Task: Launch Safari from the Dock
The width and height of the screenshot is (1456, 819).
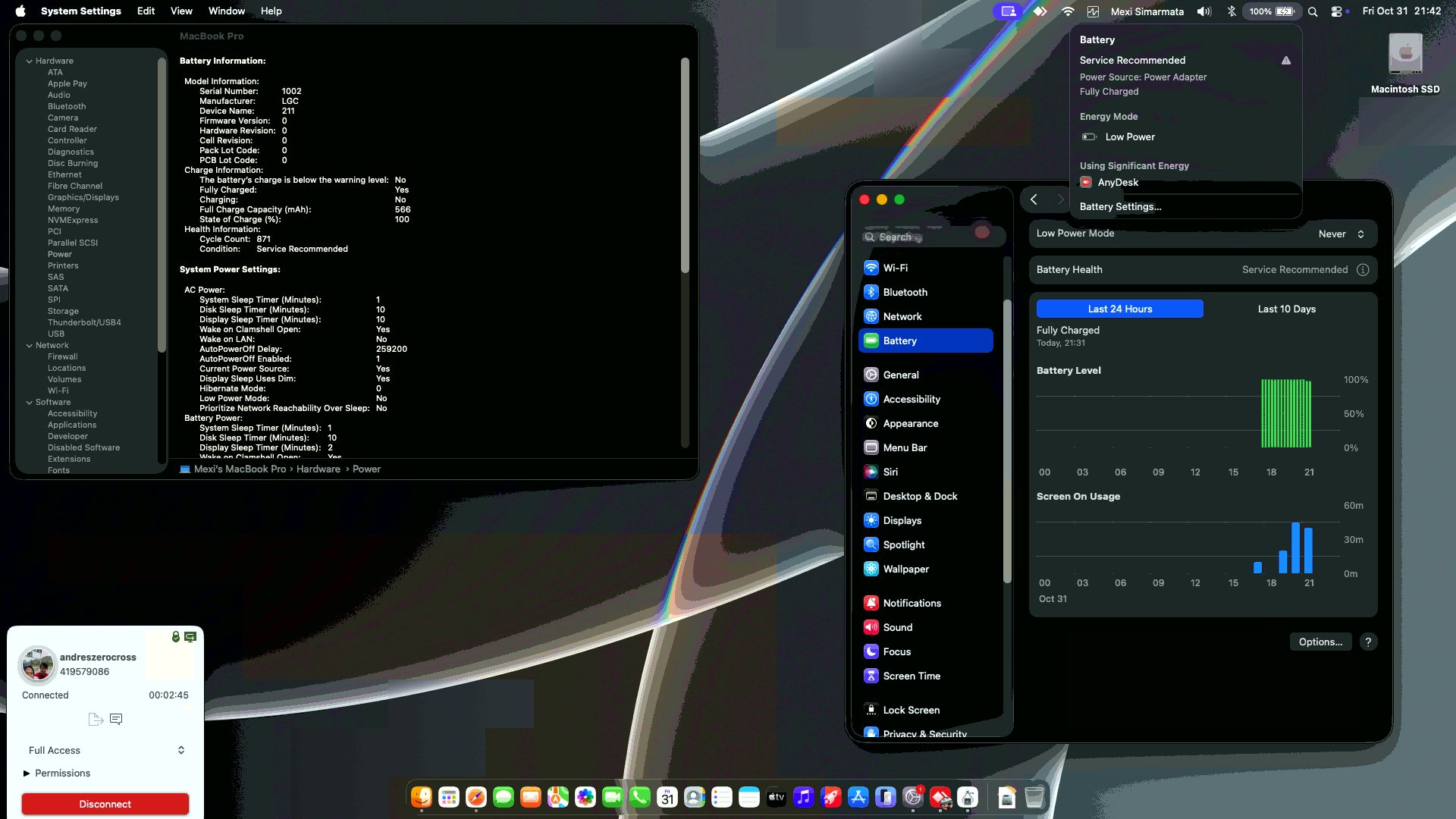Action: [x=476, y=797]
